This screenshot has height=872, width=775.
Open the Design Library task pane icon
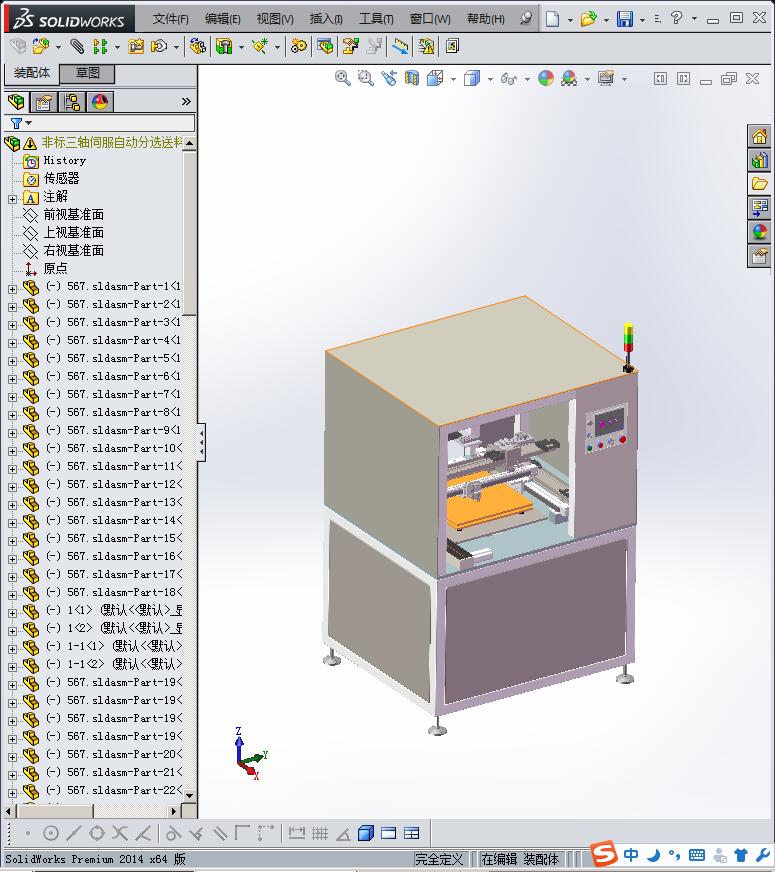pyautogui.click(x=759, y=160)
